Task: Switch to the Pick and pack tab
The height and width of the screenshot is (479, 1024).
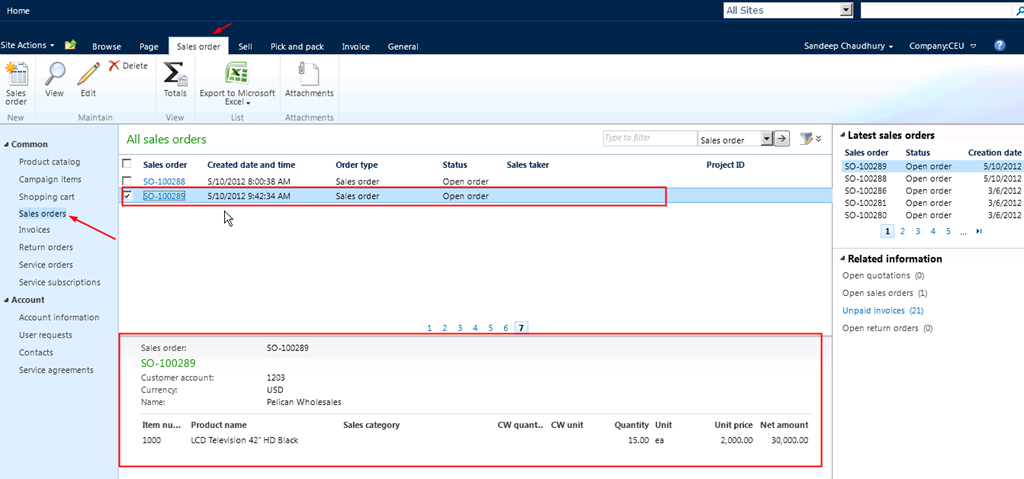Action: 297,47
